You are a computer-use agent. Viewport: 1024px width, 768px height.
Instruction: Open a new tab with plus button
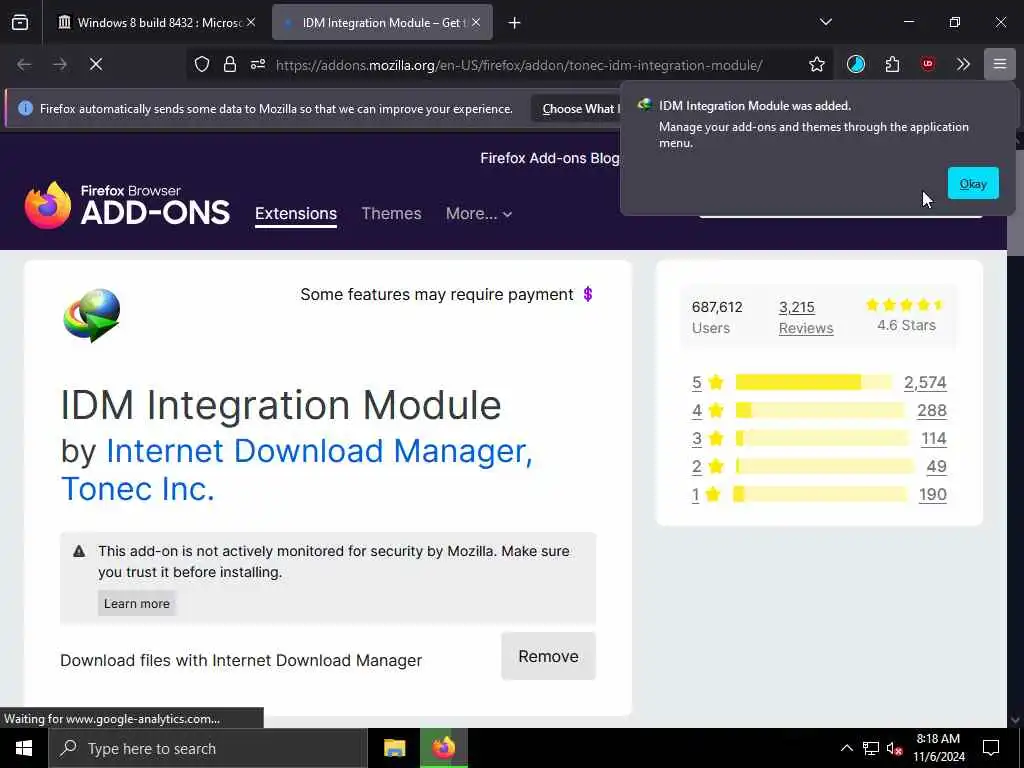pos(515,23)
